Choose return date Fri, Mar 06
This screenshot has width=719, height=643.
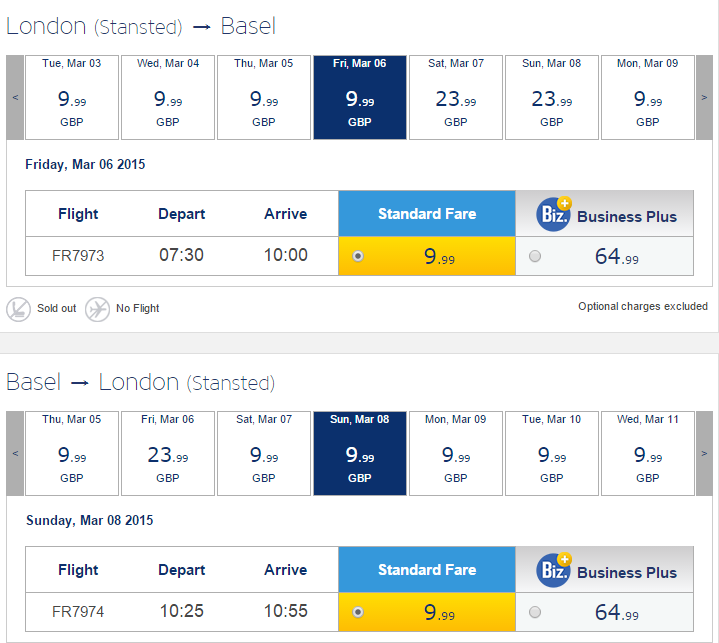pos(168,453)
